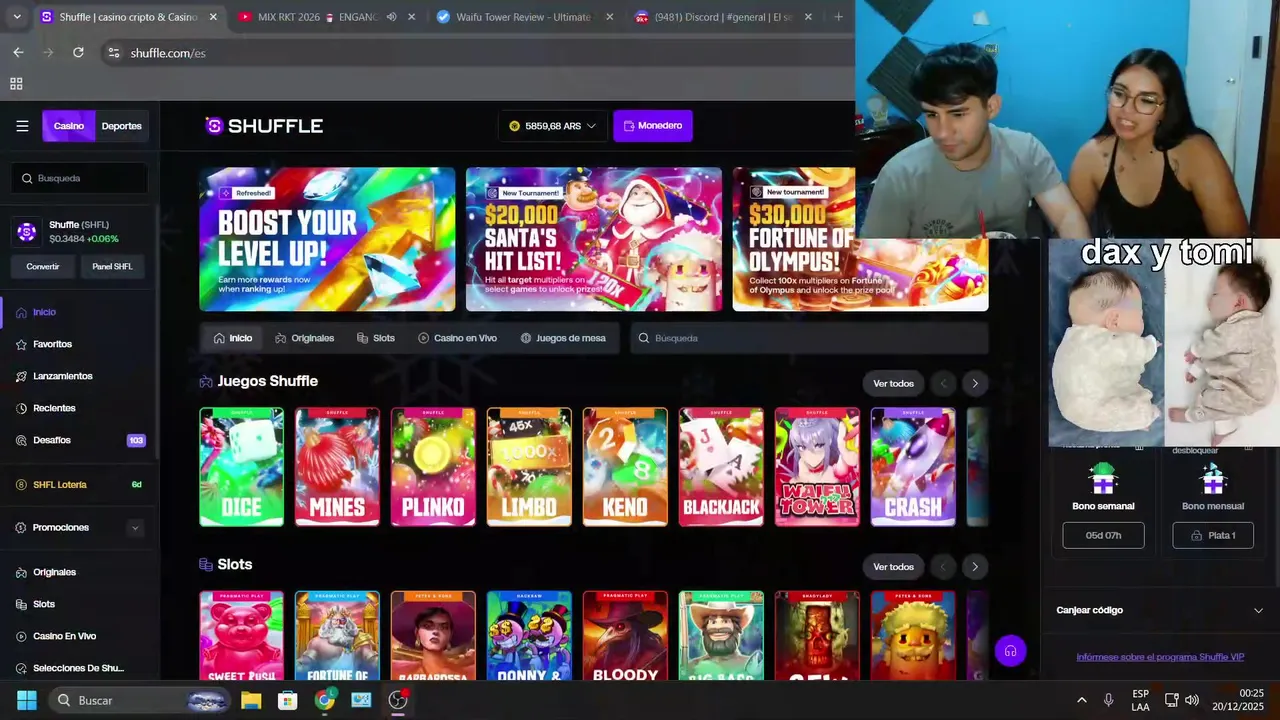The image size is (1280, 720).
Task: Select the Juegos de mesa category tab
Action: point(563,338)
